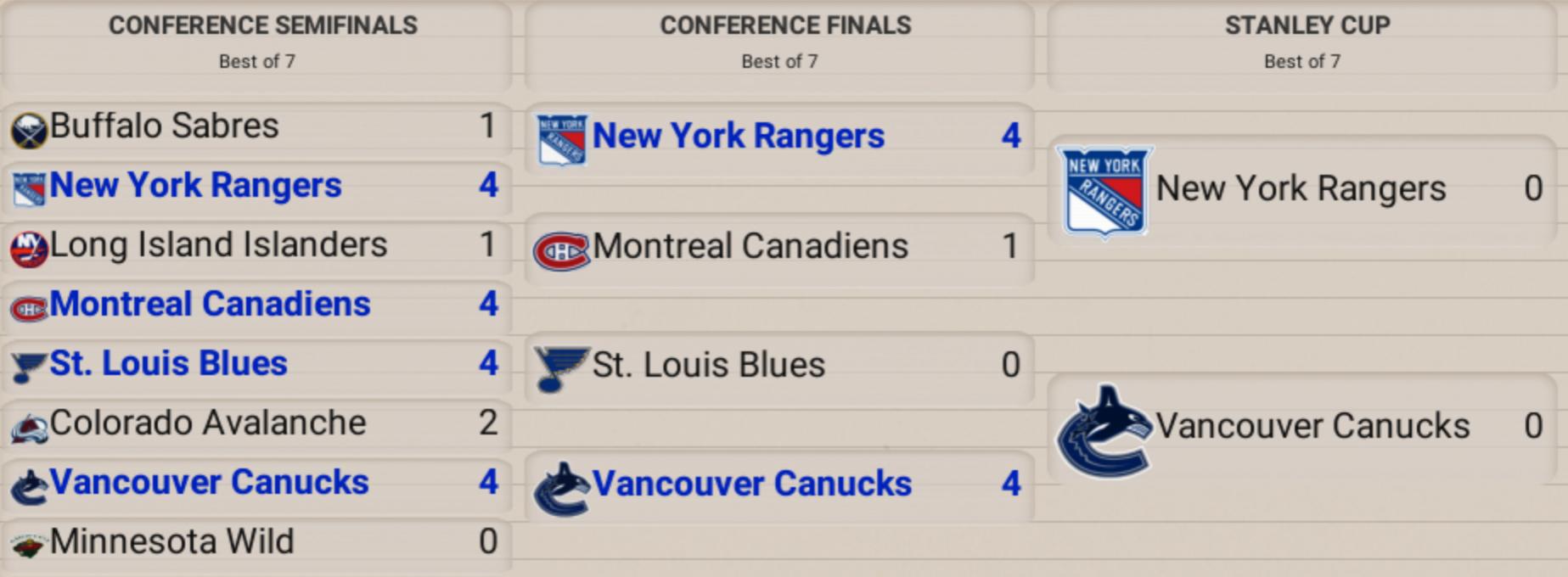The width and height of the screenshot is (1568, 577).
Task: Click Montreal Canadiens logo in Conference Finals
Action: click(x=560, y=251)
